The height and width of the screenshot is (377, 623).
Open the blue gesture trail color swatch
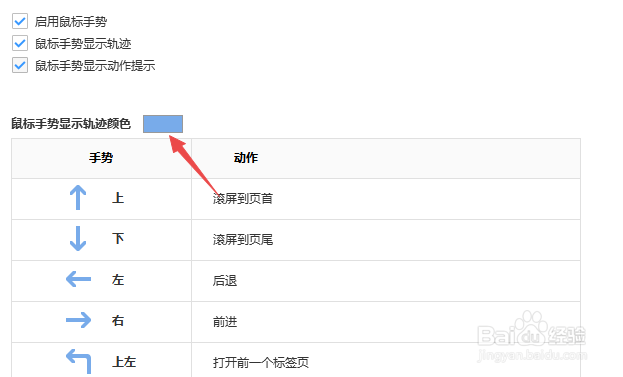click(163, 124)
